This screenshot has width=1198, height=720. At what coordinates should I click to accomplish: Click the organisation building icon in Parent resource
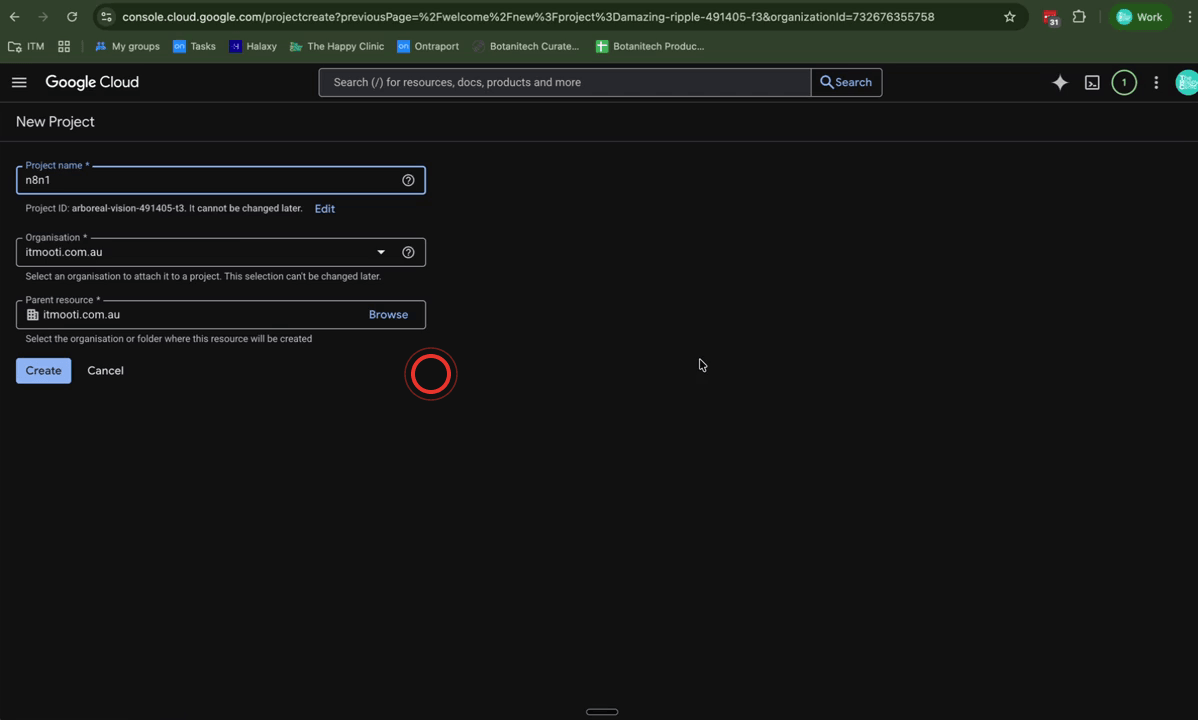pos(32,314)
